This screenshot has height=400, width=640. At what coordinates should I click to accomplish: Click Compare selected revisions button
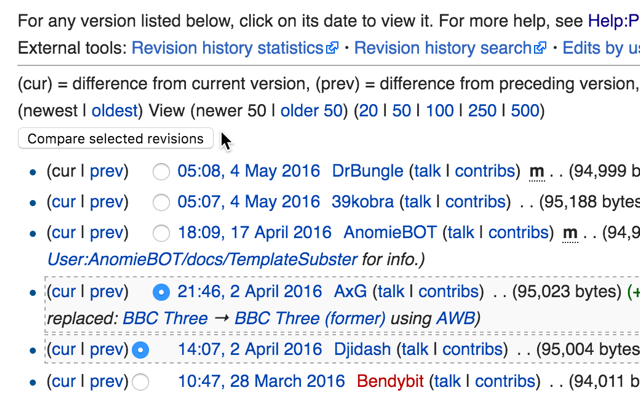tap(115, 139)
